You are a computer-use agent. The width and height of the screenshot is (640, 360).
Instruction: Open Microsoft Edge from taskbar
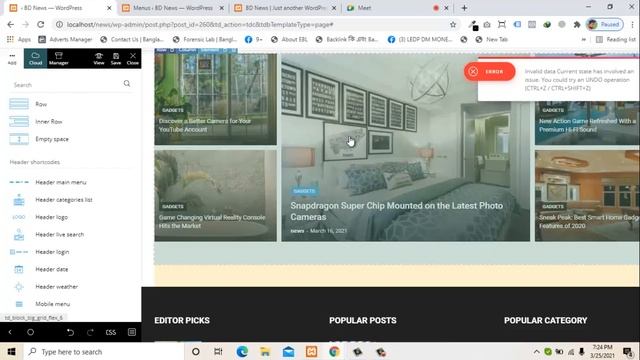pos(242,351)
